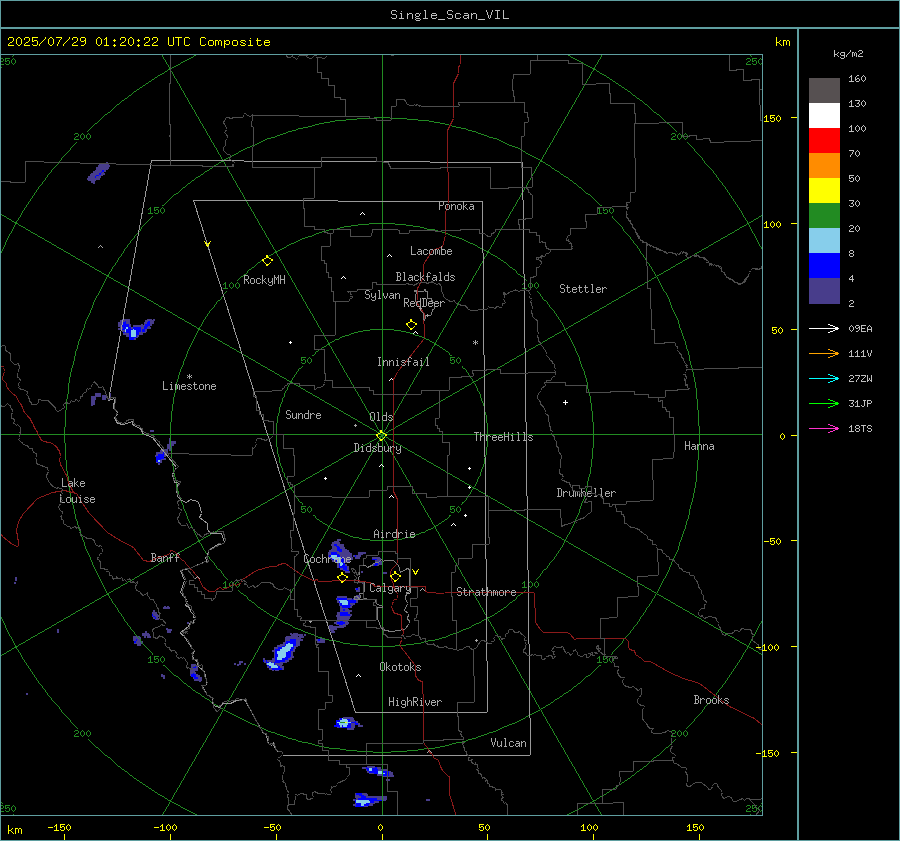The width and height of the screenshot is (900, 841).
Task: Click the Ponoka map label
Action: tap(456, 206)
